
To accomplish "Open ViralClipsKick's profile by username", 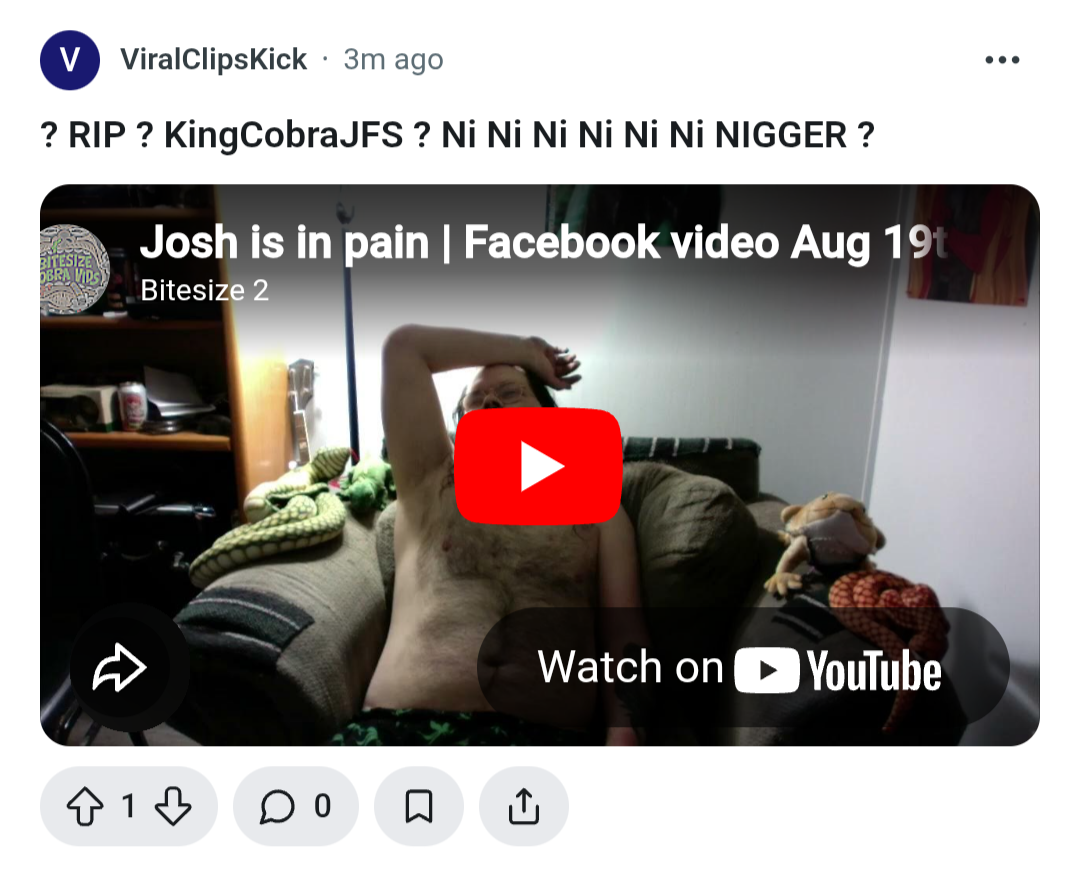I will coord(214,59).
